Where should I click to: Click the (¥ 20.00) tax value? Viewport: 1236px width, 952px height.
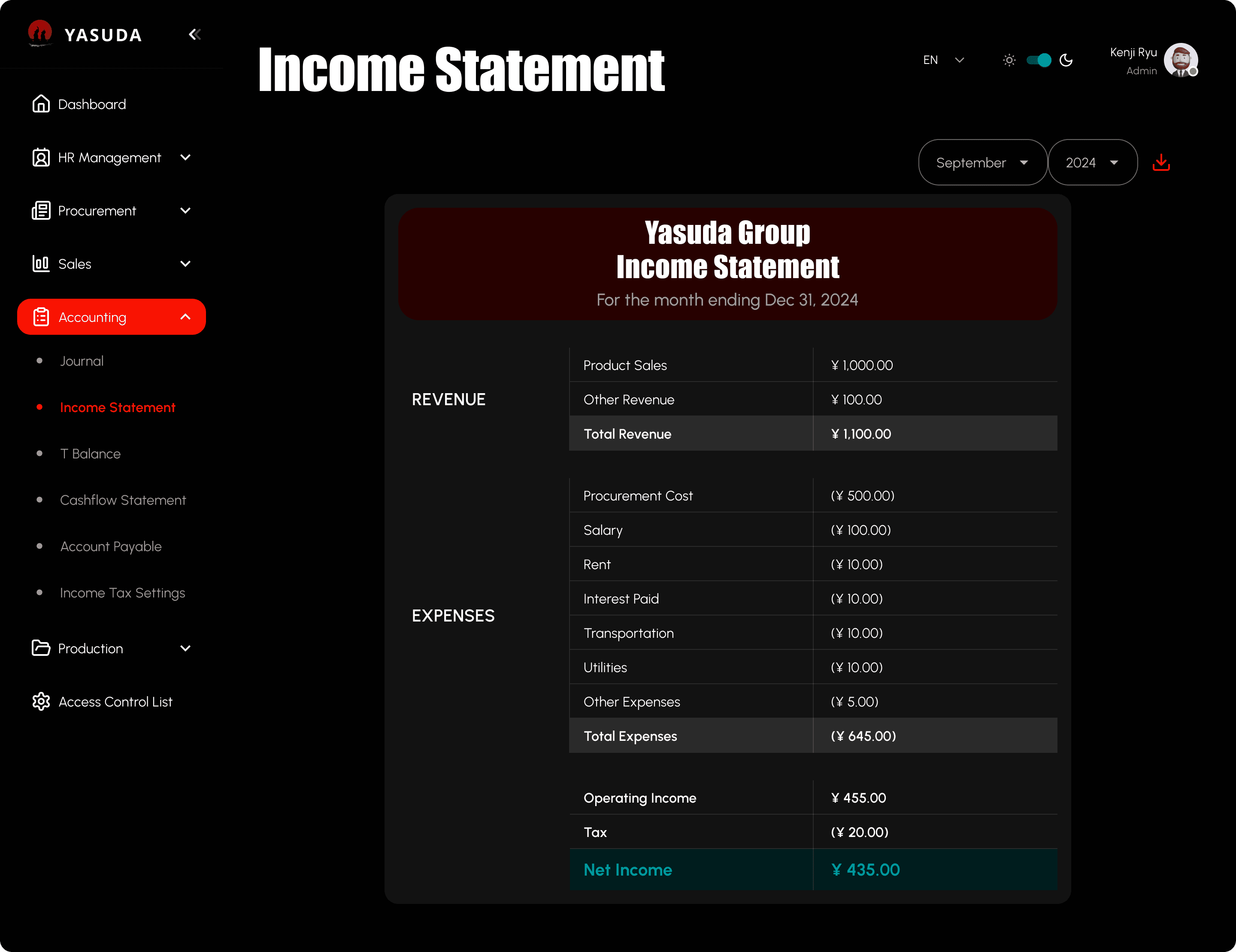click(859, 833)
